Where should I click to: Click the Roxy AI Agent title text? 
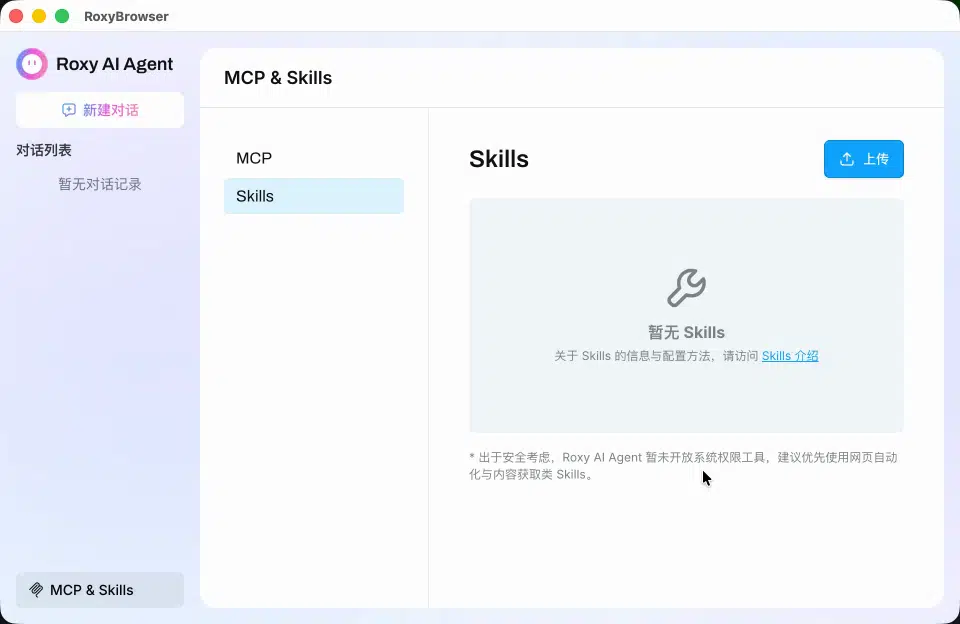pos(114,64)
